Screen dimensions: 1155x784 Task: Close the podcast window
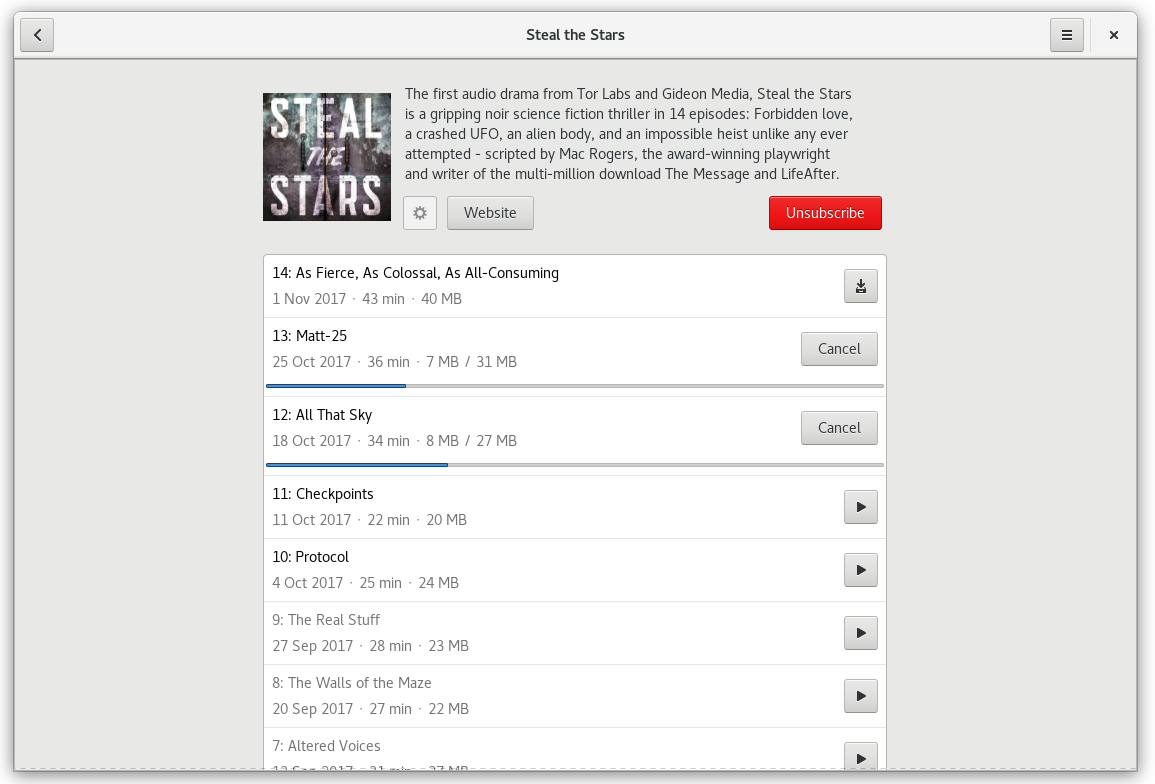[1113, 35]
